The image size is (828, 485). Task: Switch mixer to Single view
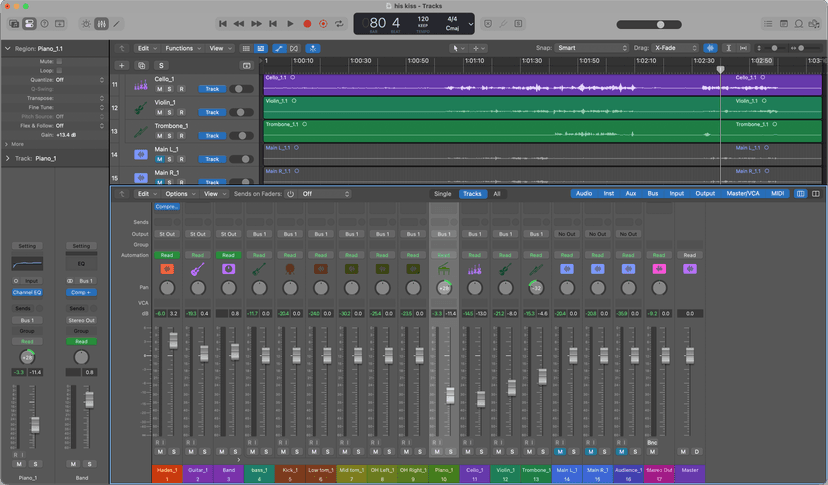click(x=443, y=194)
